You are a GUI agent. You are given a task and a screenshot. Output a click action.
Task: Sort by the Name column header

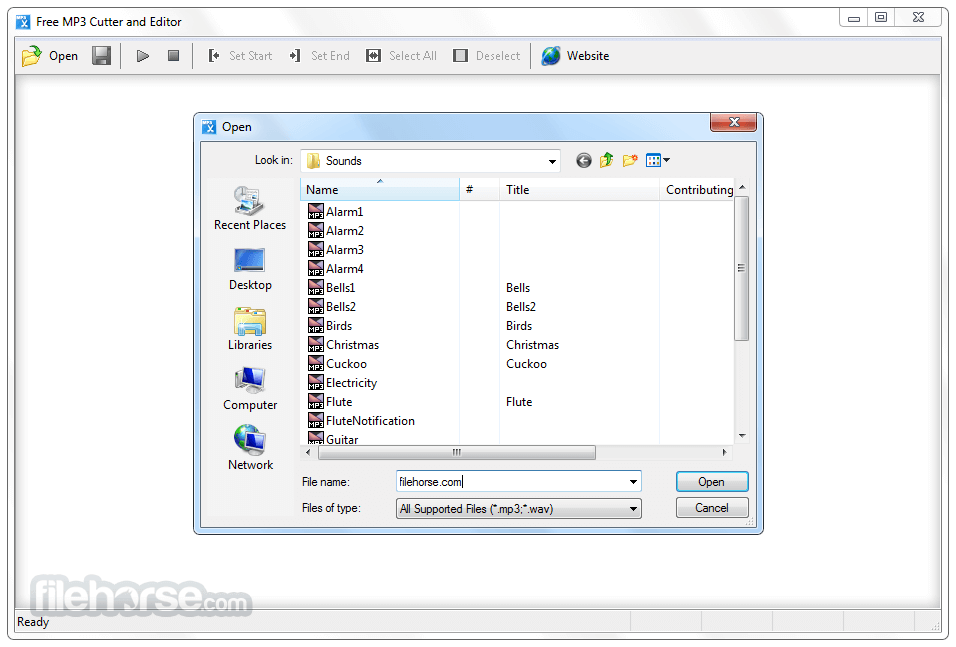click(379, 190)
